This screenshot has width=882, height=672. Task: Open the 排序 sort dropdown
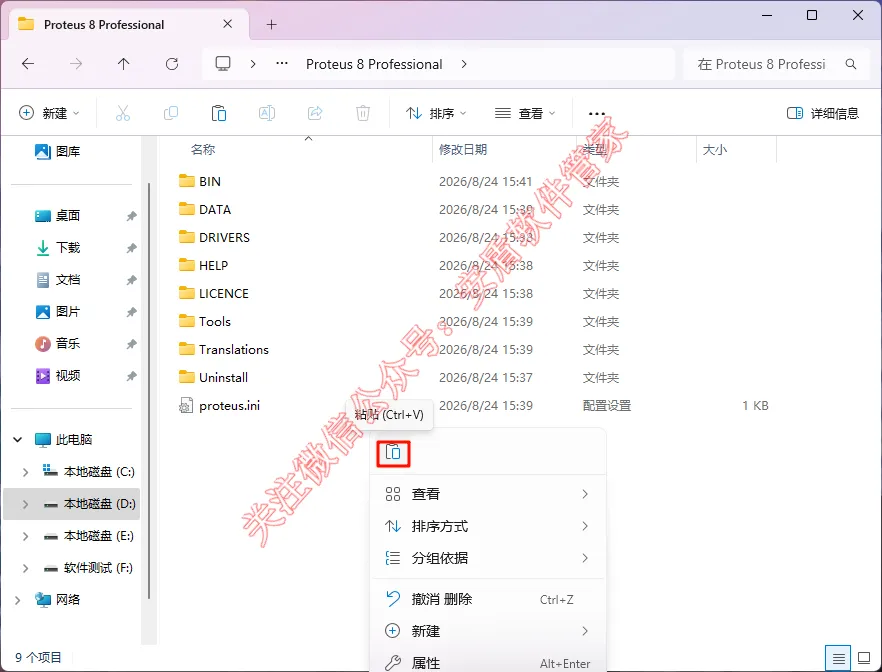(436, 114)
